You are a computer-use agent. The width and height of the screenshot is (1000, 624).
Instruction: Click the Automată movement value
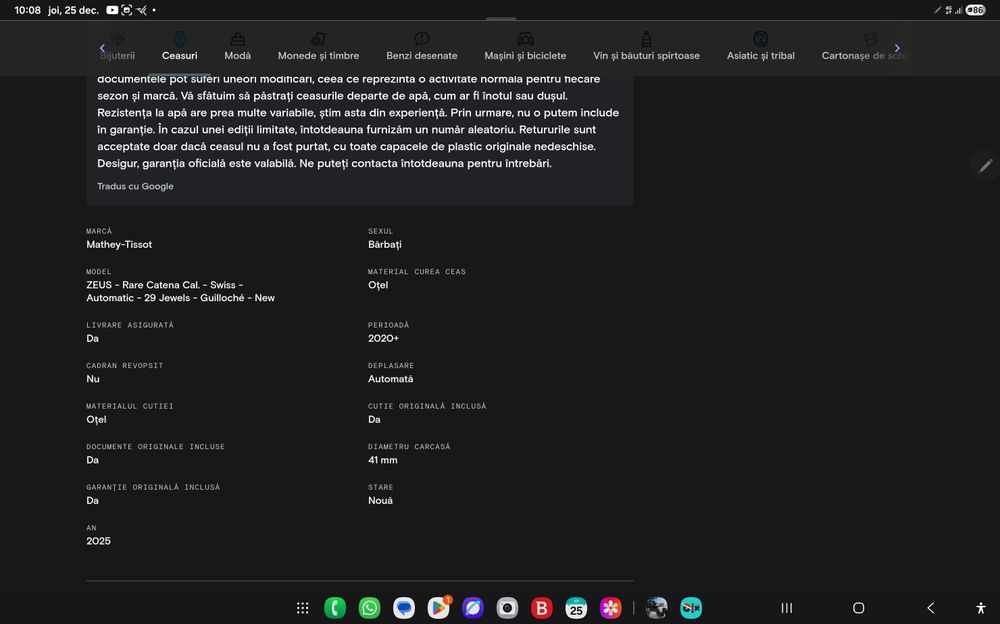click(390, 379)
